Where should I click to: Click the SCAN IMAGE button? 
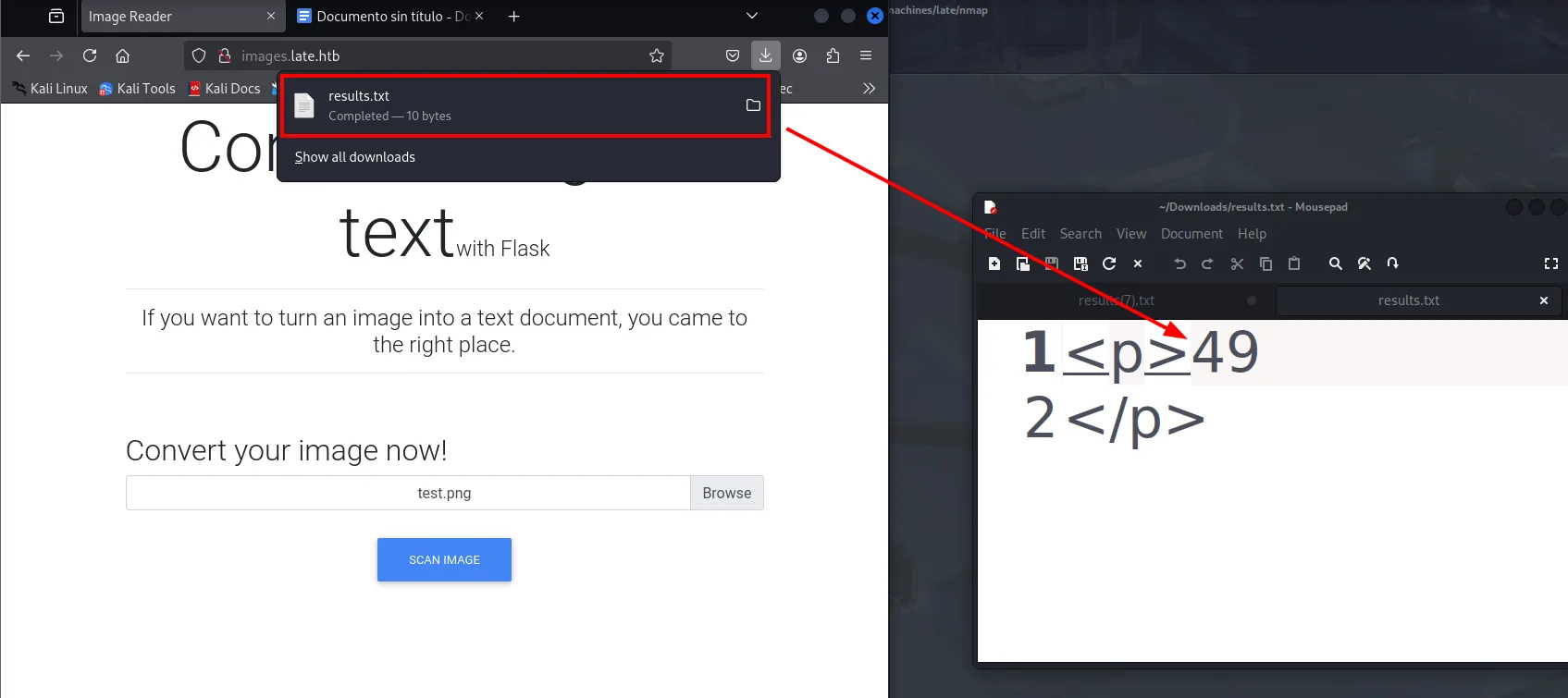point(444,559)
